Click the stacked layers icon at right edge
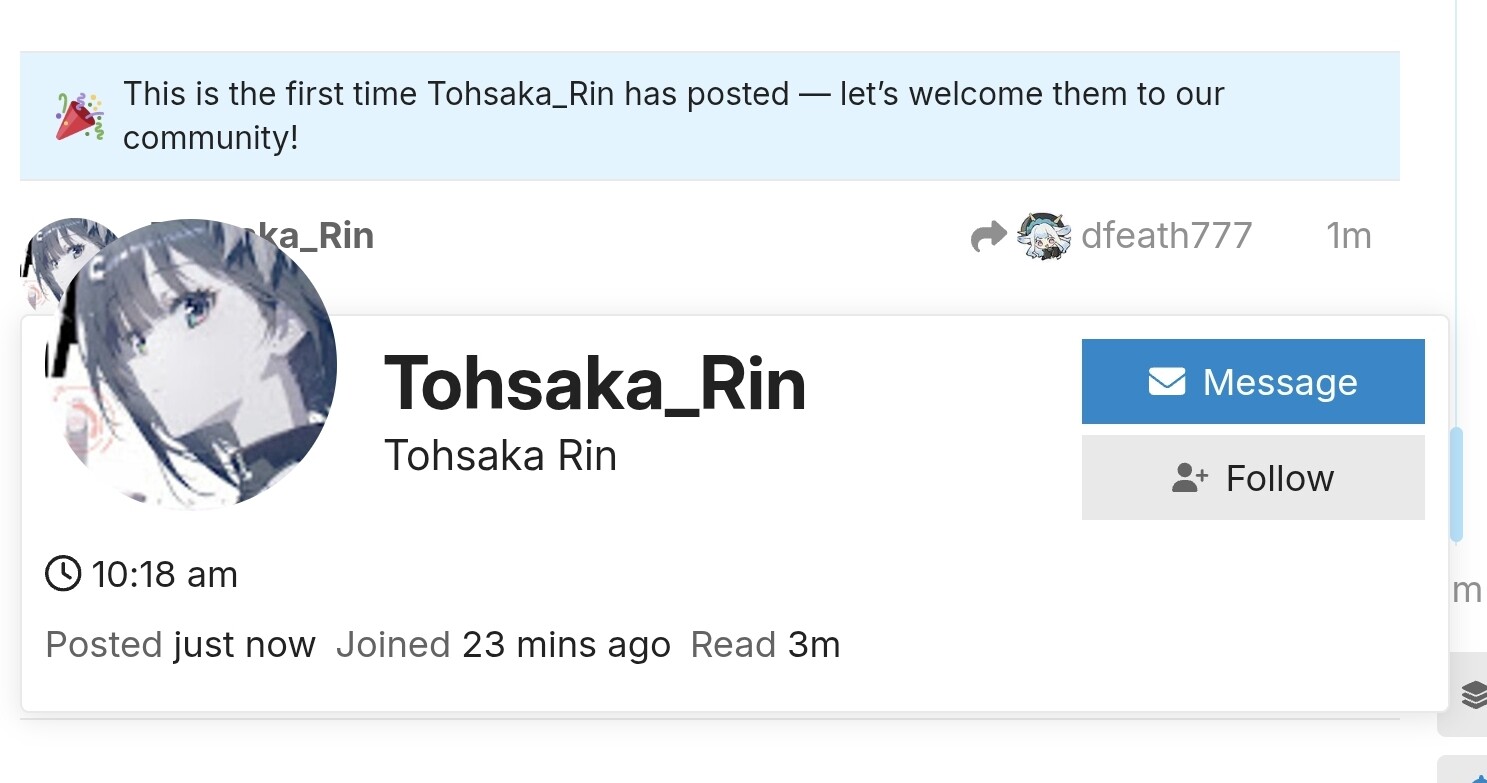Viewport: 1487px width, 783px height. [1472, 693]
